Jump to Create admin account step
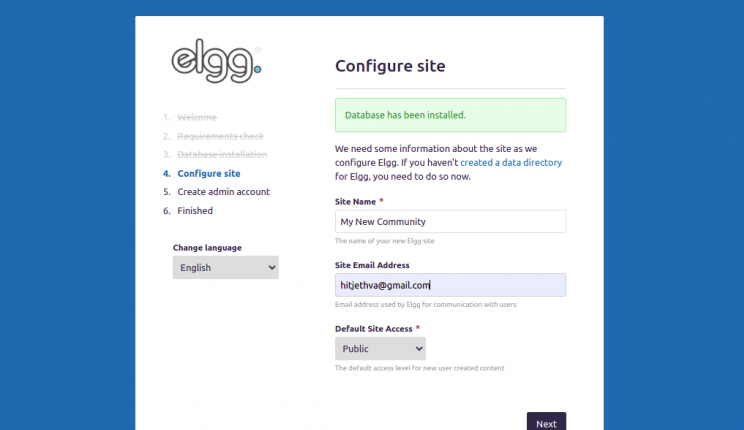Viewport: 744px width, 430px height. (x=223, y=192)
